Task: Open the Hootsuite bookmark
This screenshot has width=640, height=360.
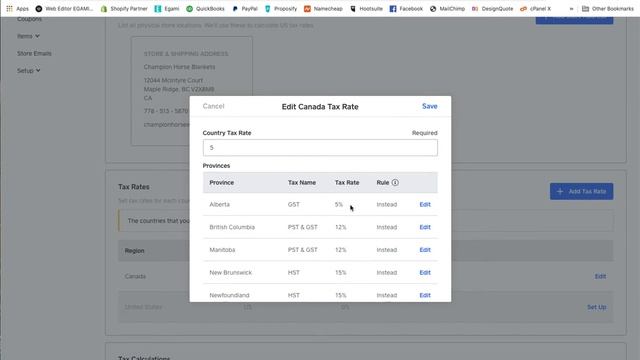Action: pos(366,9)
